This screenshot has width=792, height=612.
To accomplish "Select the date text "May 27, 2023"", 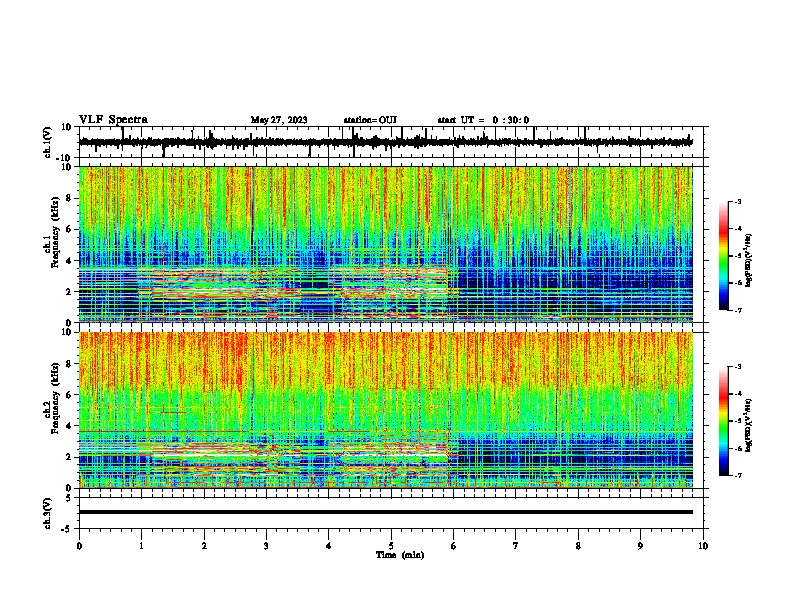I will (279, 120).
